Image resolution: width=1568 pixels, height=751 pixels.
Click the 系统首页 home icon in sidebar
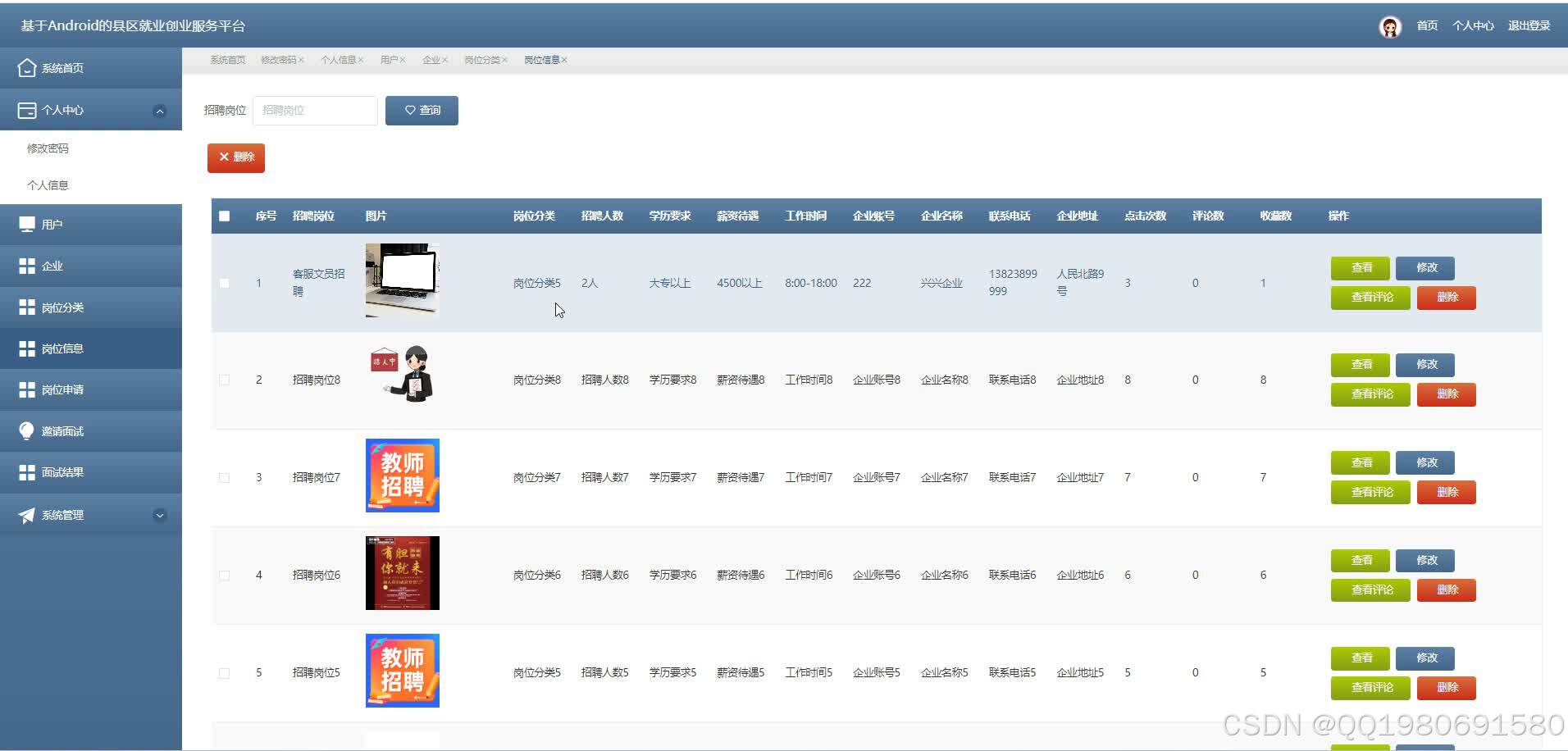coord(27,68)
